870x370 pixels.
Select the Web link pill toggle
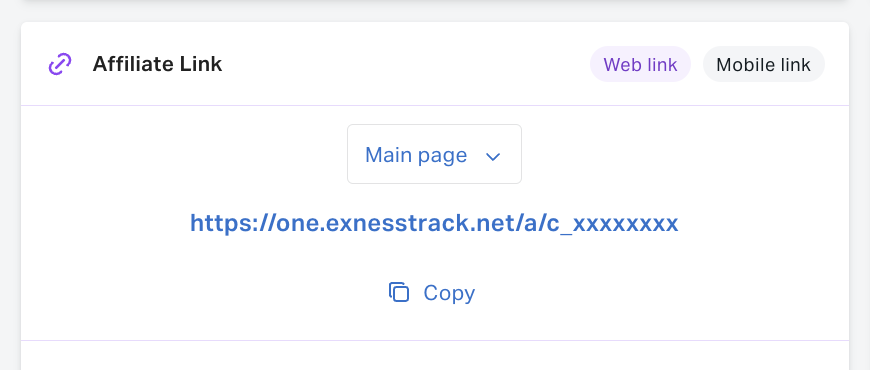(x=640, y=64)
